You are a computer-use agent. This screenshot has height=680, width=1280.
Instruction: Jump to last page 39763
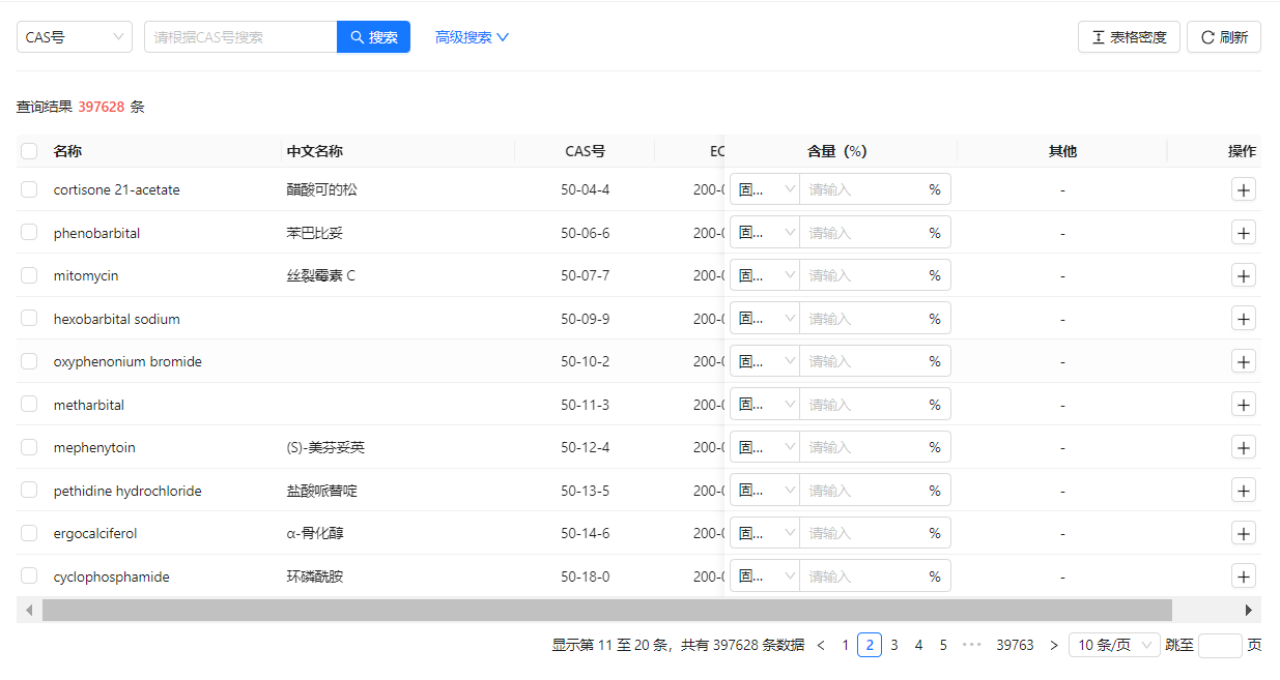click(1014, 646)
